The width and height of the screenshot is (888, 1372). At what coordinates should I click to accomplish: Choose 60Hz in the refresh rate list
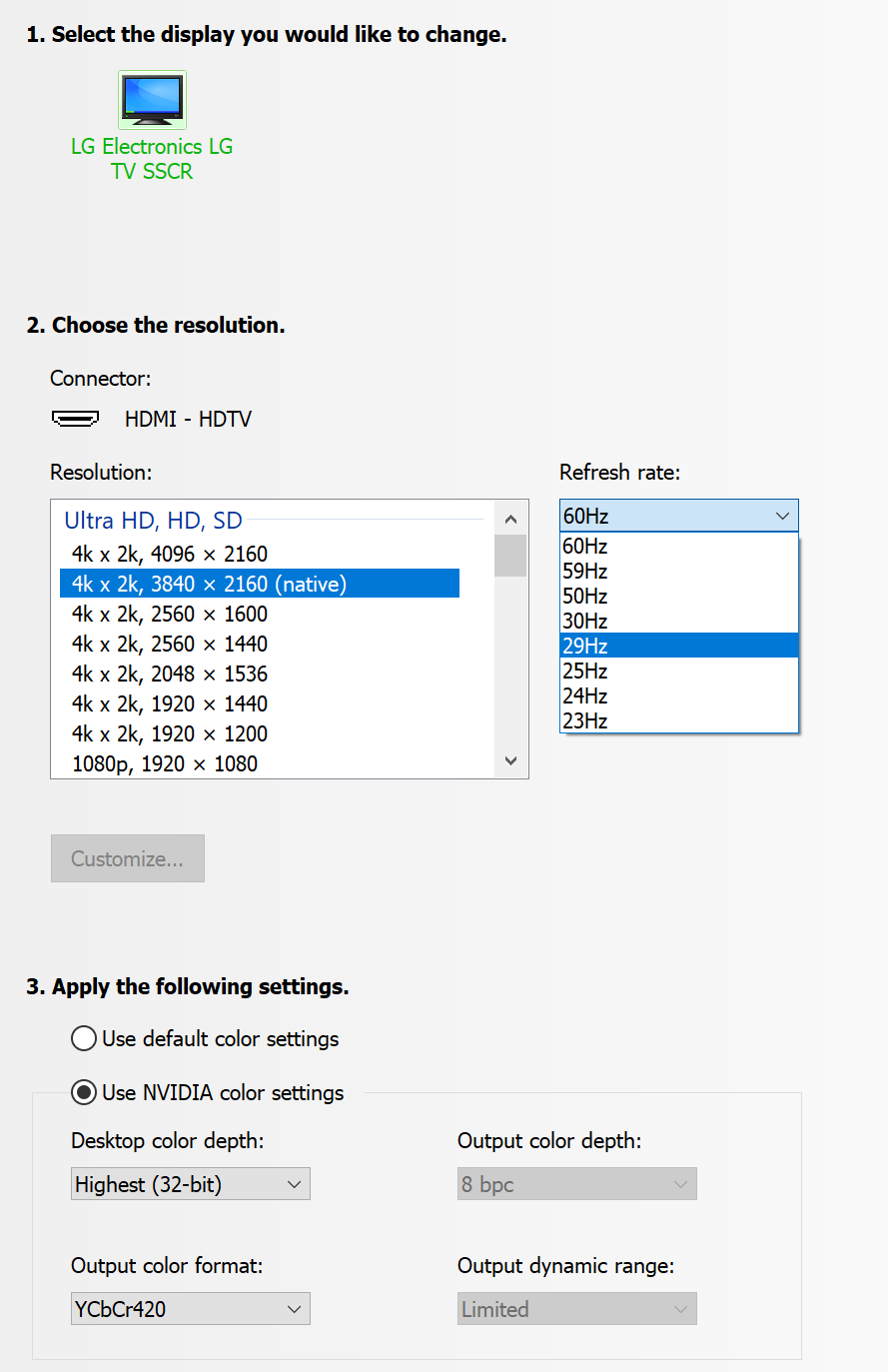679,546
